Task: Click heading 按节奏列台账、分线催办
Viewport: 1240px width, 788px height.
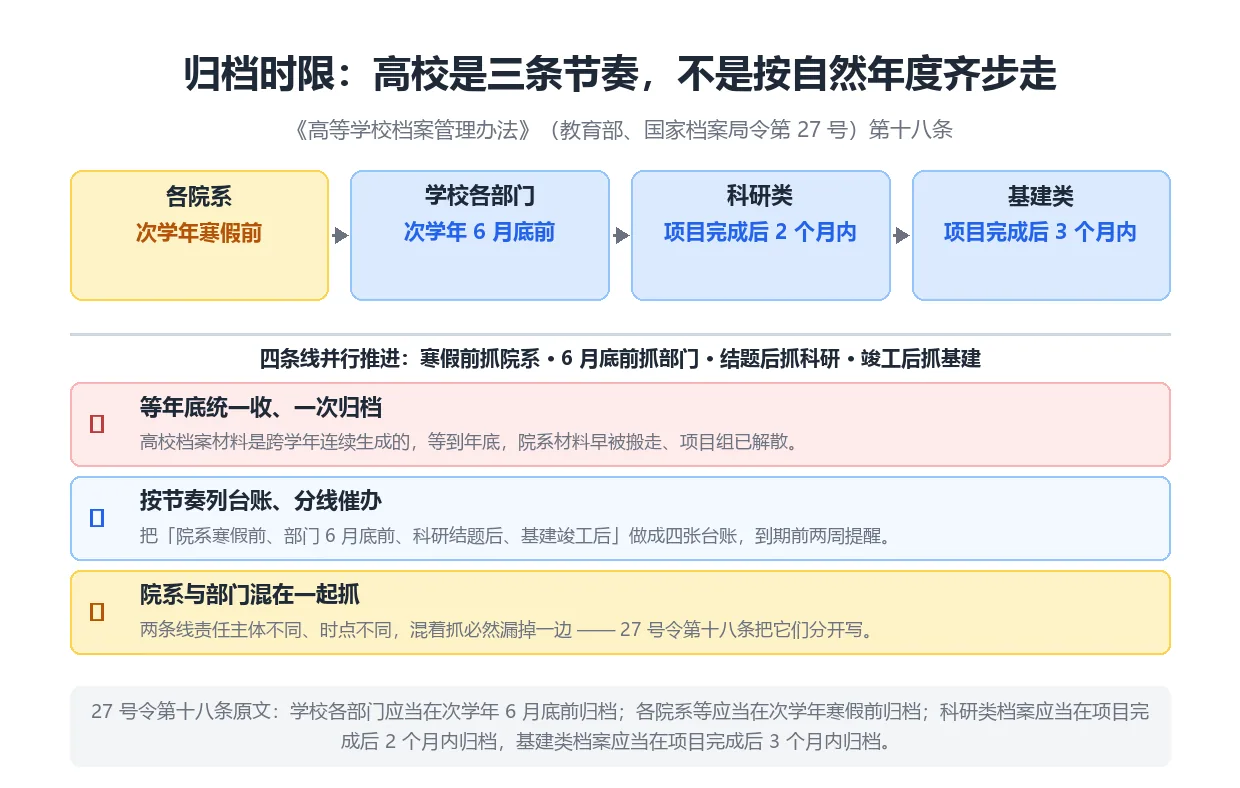Action: [x=260, y=502]
